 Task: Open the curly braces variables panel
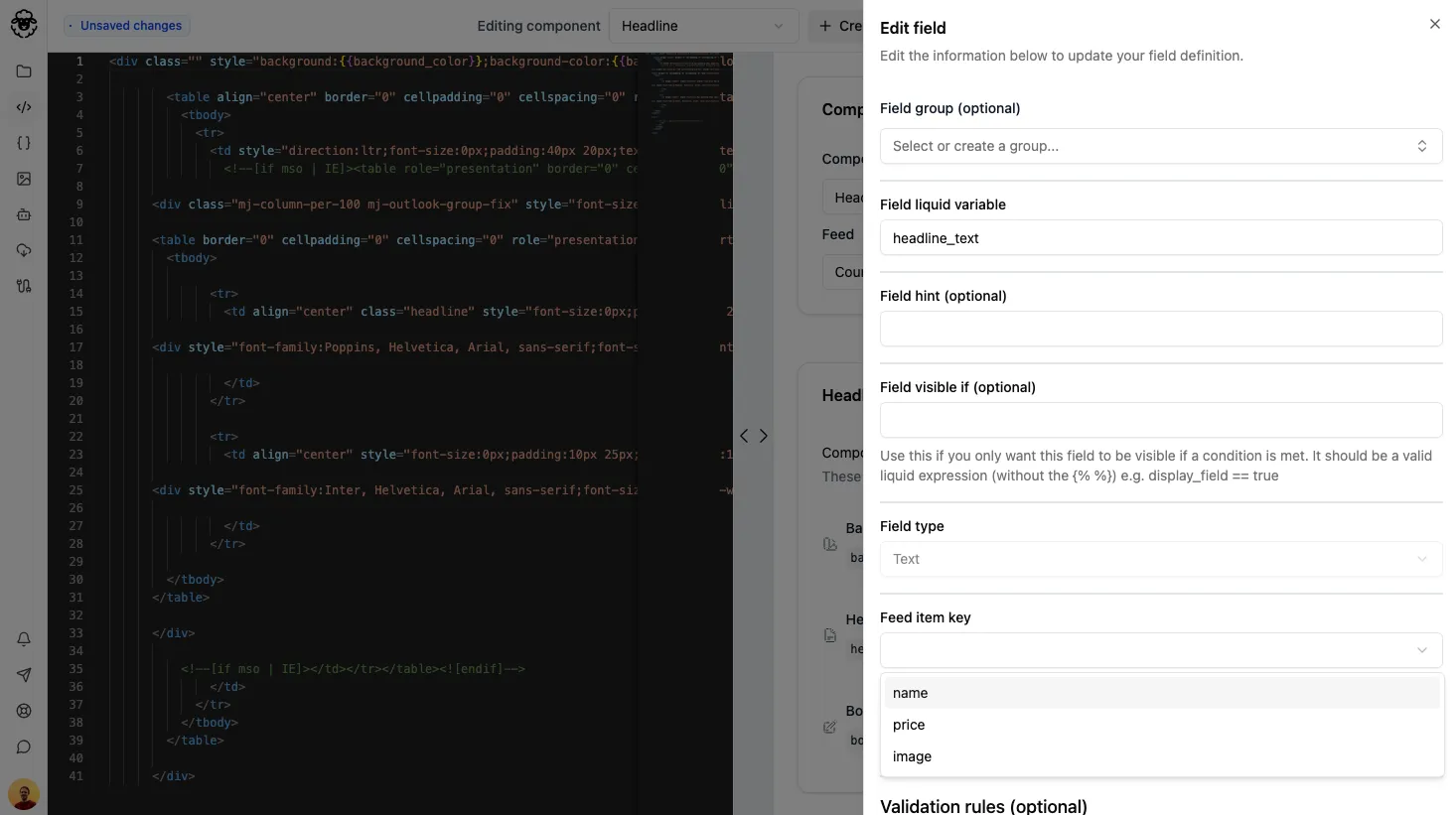point(23,143)
